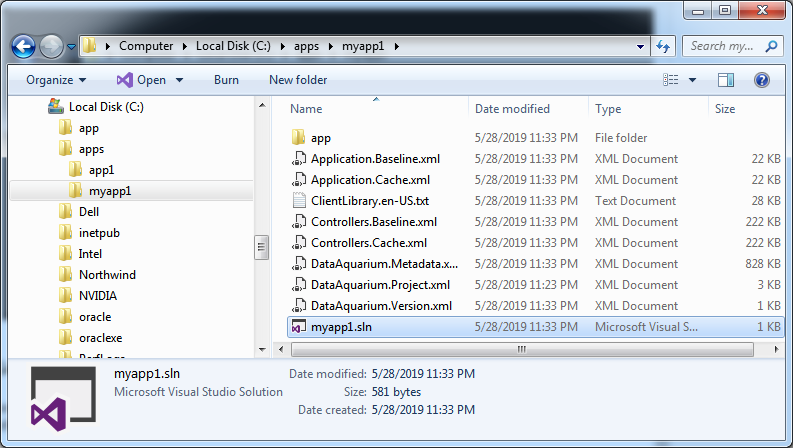This screenshot has height=448, width=793.
Task: Select the app folder in the navigation tree
Action: coord(89,128)
